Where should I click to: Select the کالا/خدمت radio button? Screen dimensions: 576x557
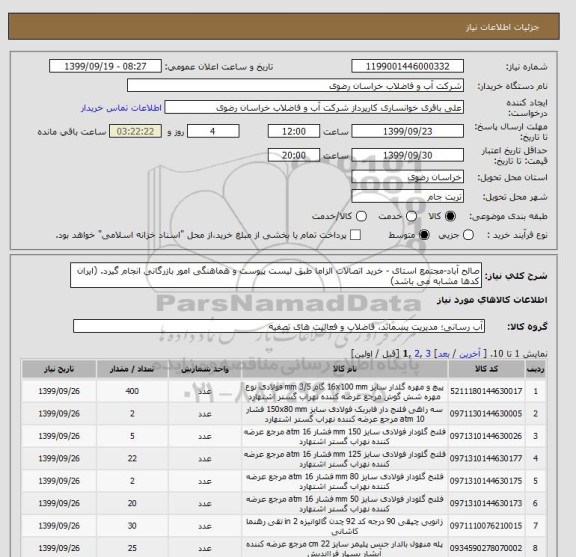(x=361, y=216)
